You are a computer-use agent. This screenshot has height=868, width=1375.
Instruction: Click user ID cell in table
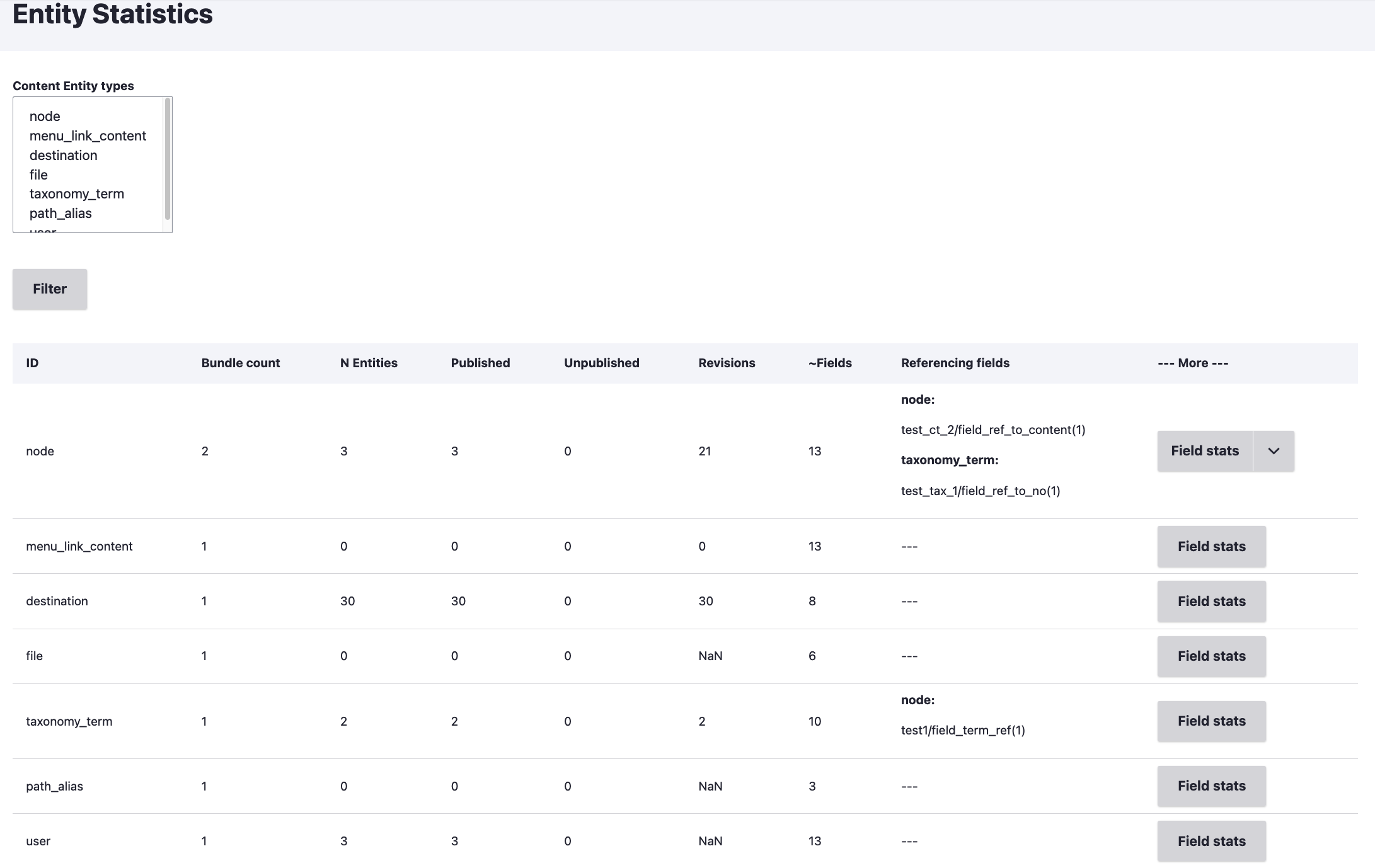(38, 841)
